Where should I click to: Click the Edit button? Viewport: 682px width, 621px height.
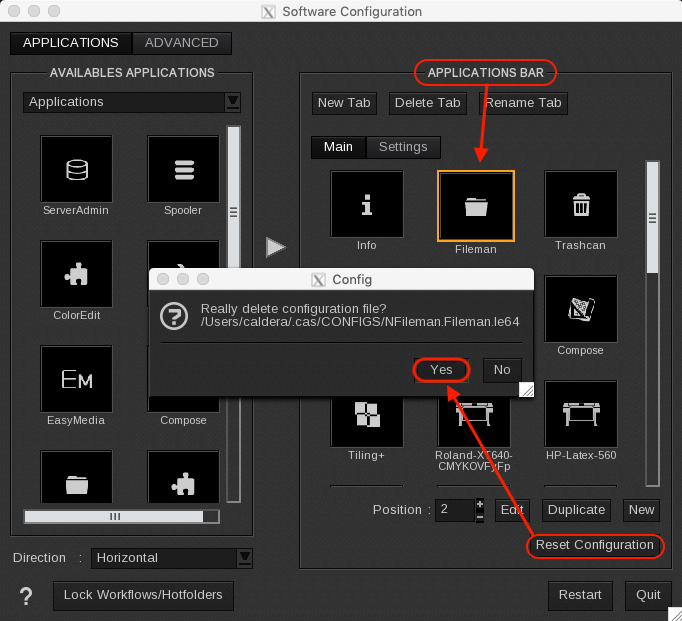(512, 510)
